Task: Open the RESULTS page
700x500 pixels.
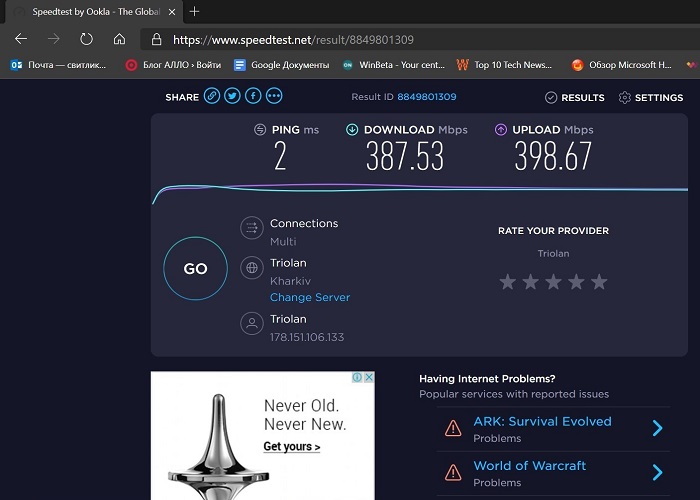Action: pyautogui.click(x=575, y=97)
